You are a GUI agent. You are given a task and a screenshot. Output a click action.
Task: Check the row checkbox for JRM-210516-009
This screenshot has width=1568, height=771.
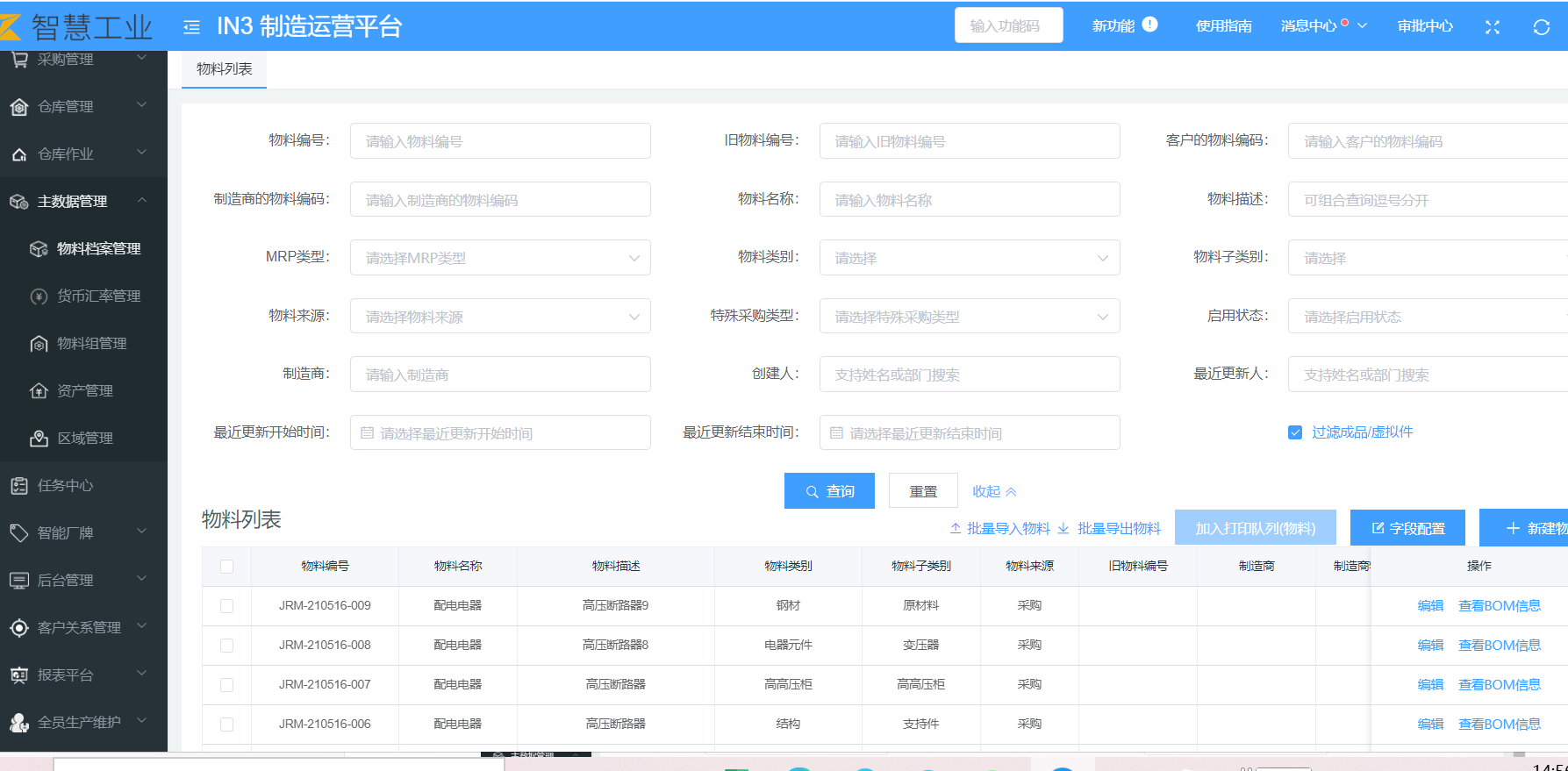226,606
